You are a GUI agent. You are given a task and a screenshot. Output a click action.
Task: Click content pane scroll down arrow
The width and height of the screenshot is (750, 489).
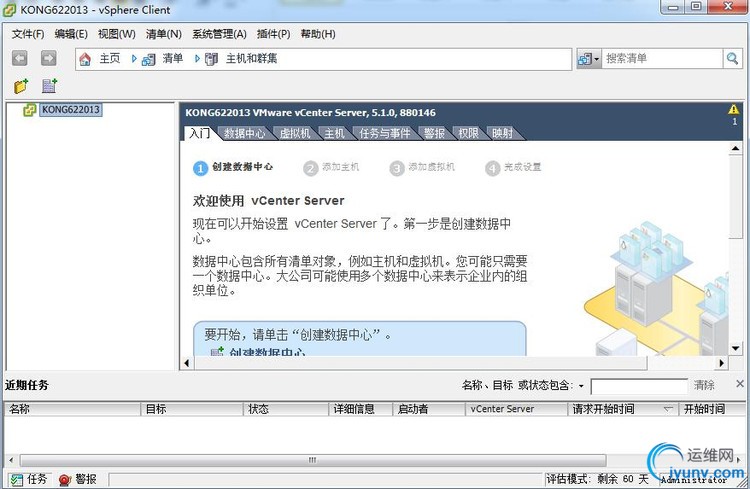pyautogui.click(x=735, y=348)
